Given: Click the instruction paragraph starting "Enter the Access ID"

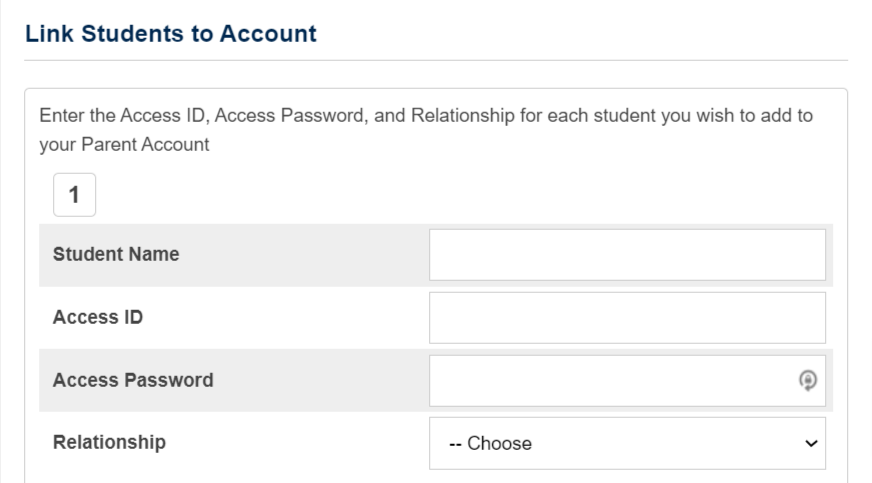Looking at the screenshot, I should [425, 115].
